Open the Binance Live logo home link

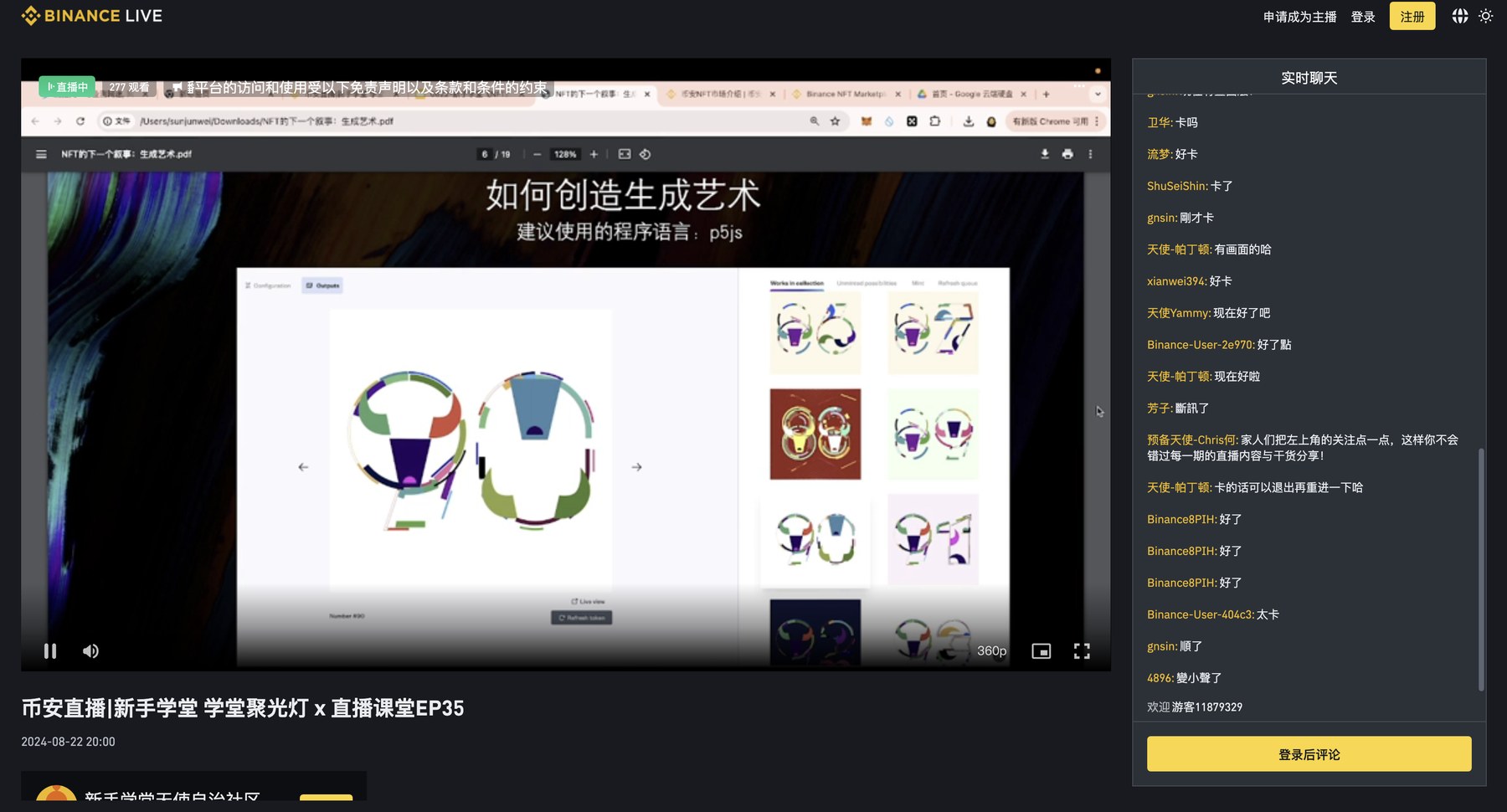pyautogui.click(x=92, y=16)
